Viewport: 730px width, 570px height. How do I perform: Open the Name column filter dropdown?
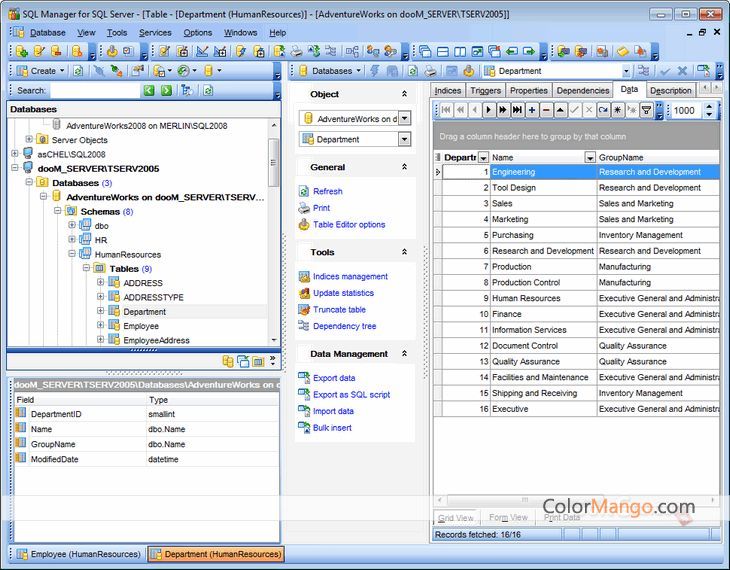coord(590,157)
